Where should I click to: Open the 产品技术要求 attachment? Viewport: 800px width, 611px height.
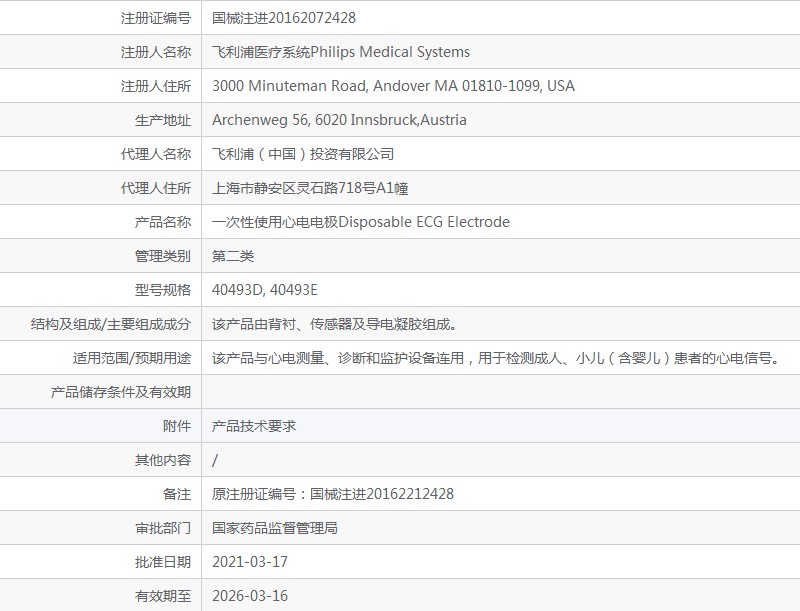coord(254,426)
